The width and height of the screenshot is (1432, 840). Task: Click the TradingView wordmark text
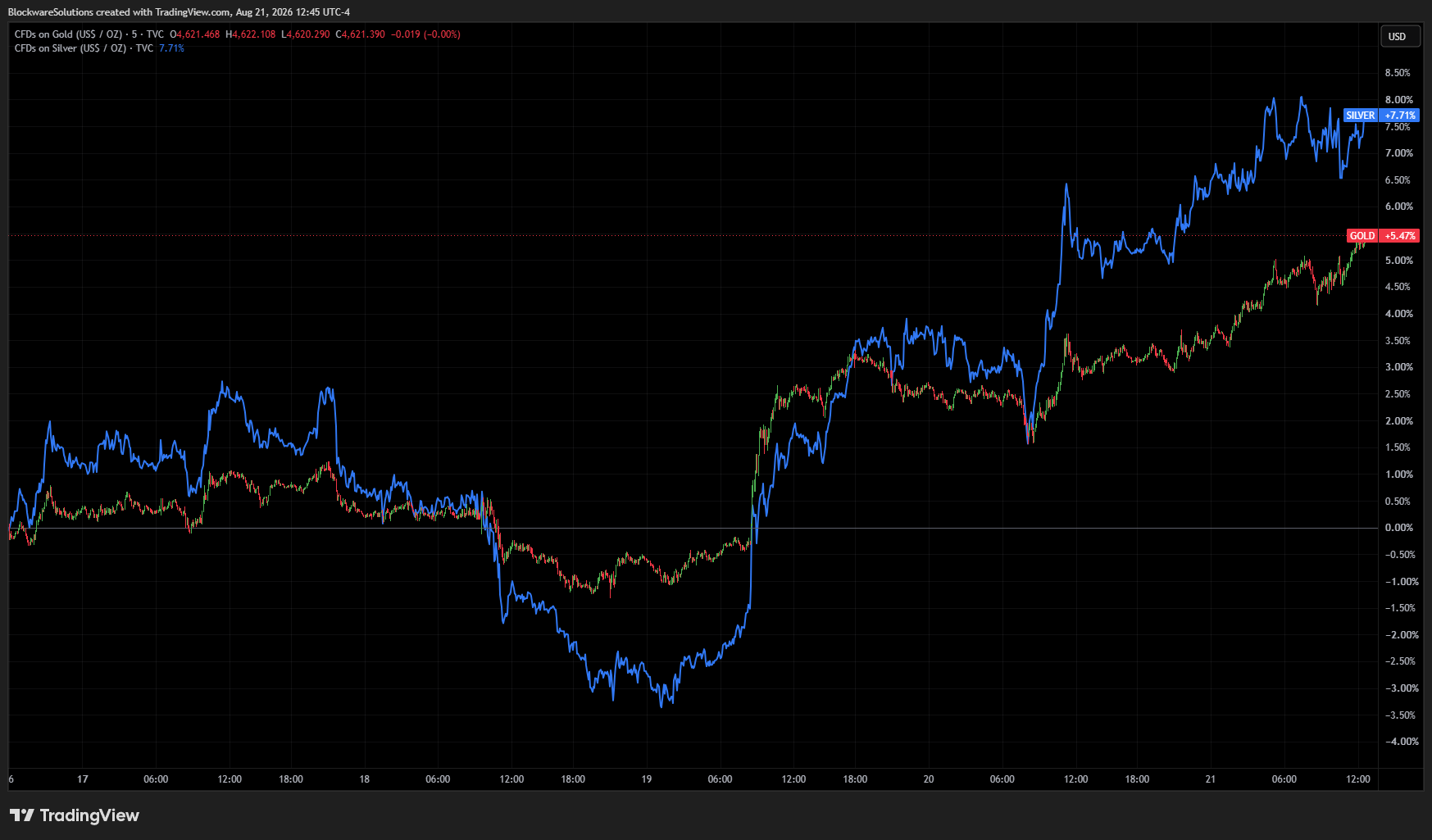[89, 815]
